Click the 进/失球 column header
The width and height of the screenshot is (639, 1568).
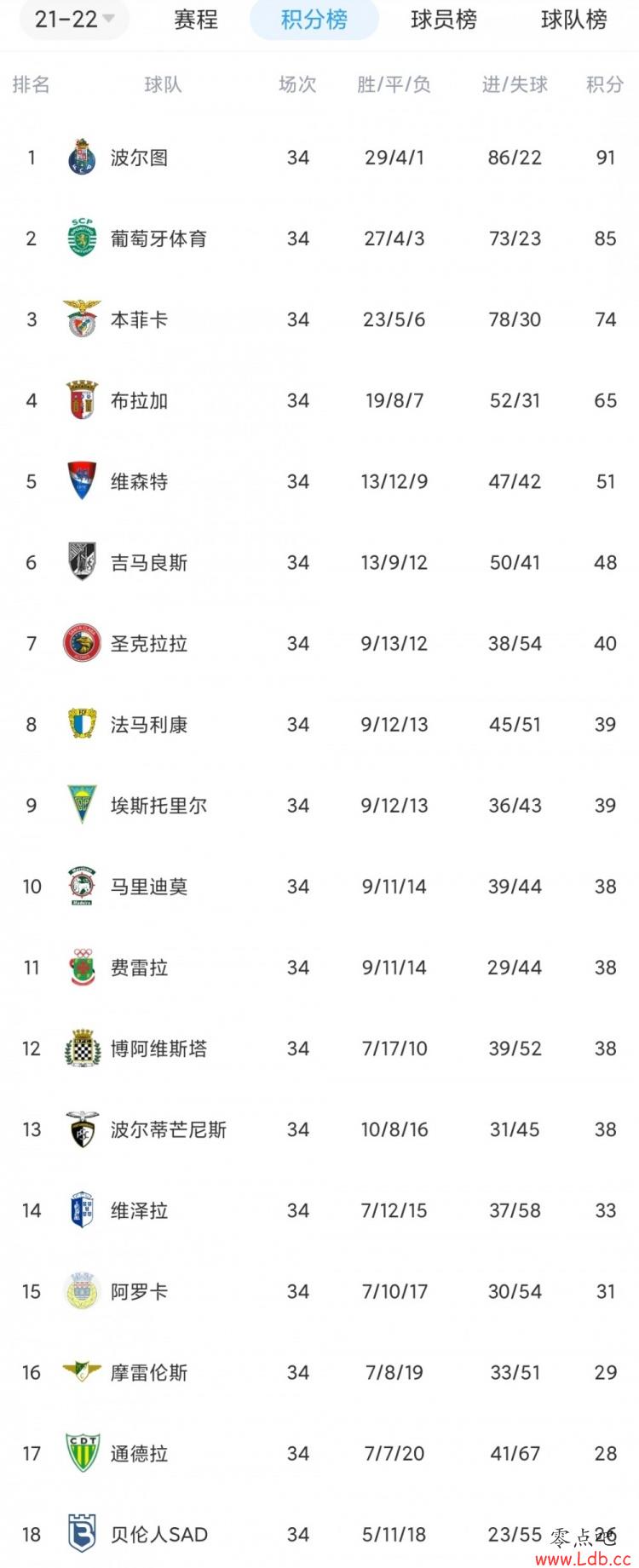coord(515,84)
